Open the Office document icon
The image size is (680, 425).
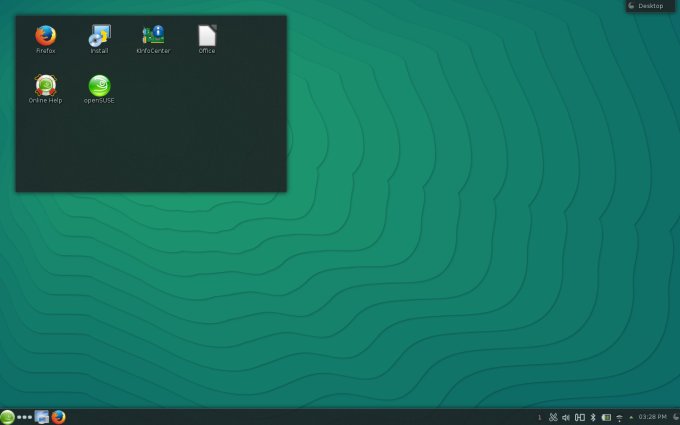[x=207, y=36]
